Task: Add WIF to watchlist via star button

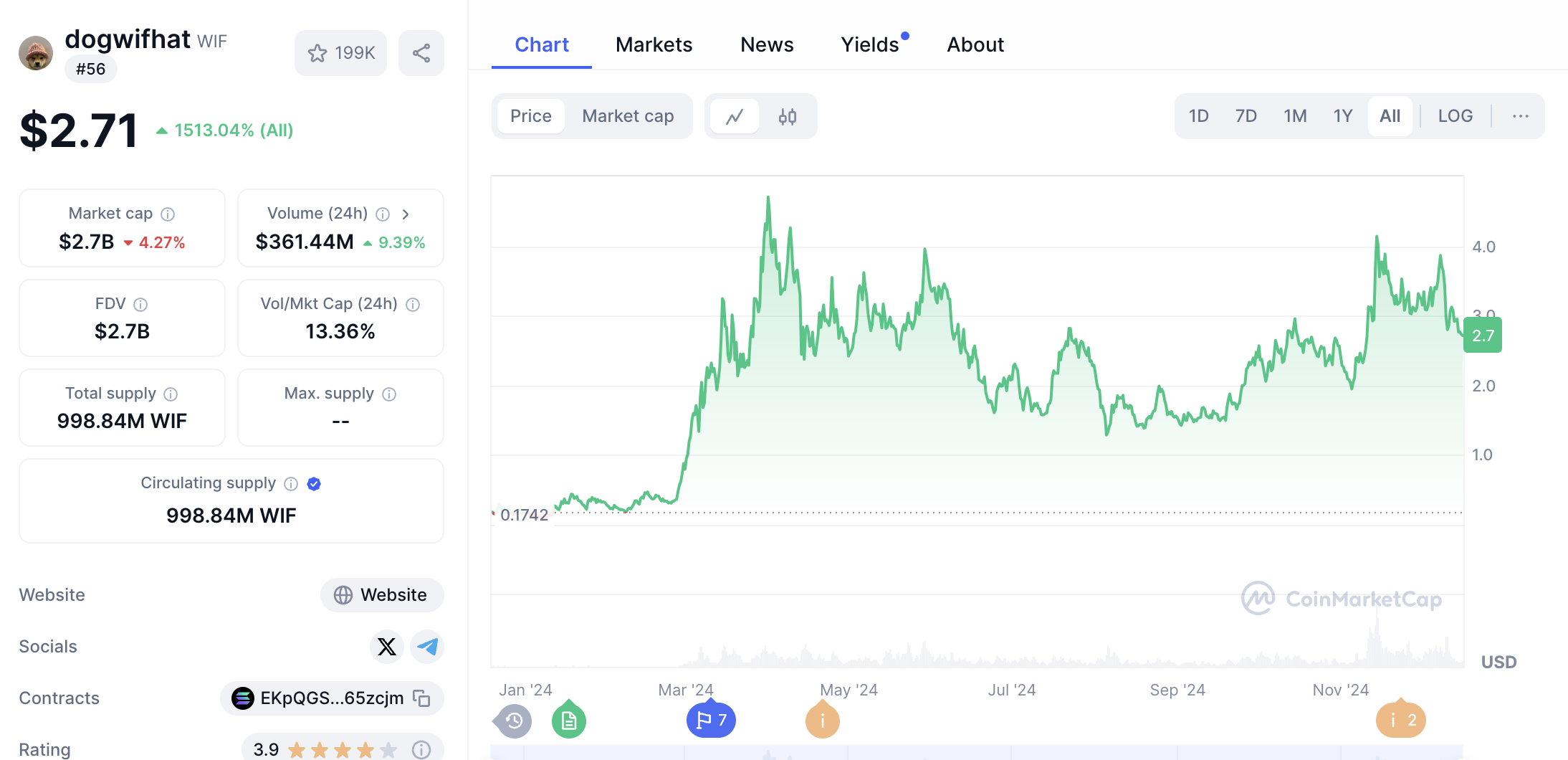Action: pyautogui.click(x=340, y=53)
